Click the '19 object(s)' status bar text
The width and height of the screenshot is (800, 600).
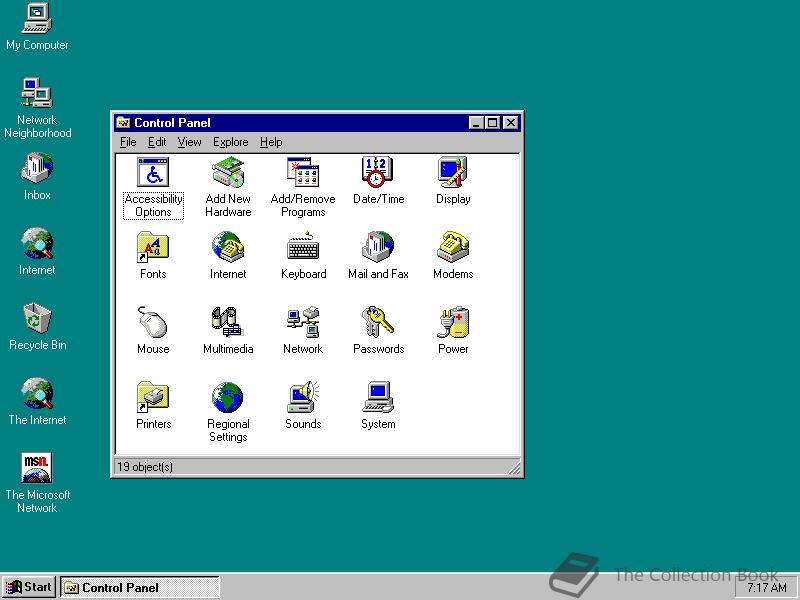145,467
